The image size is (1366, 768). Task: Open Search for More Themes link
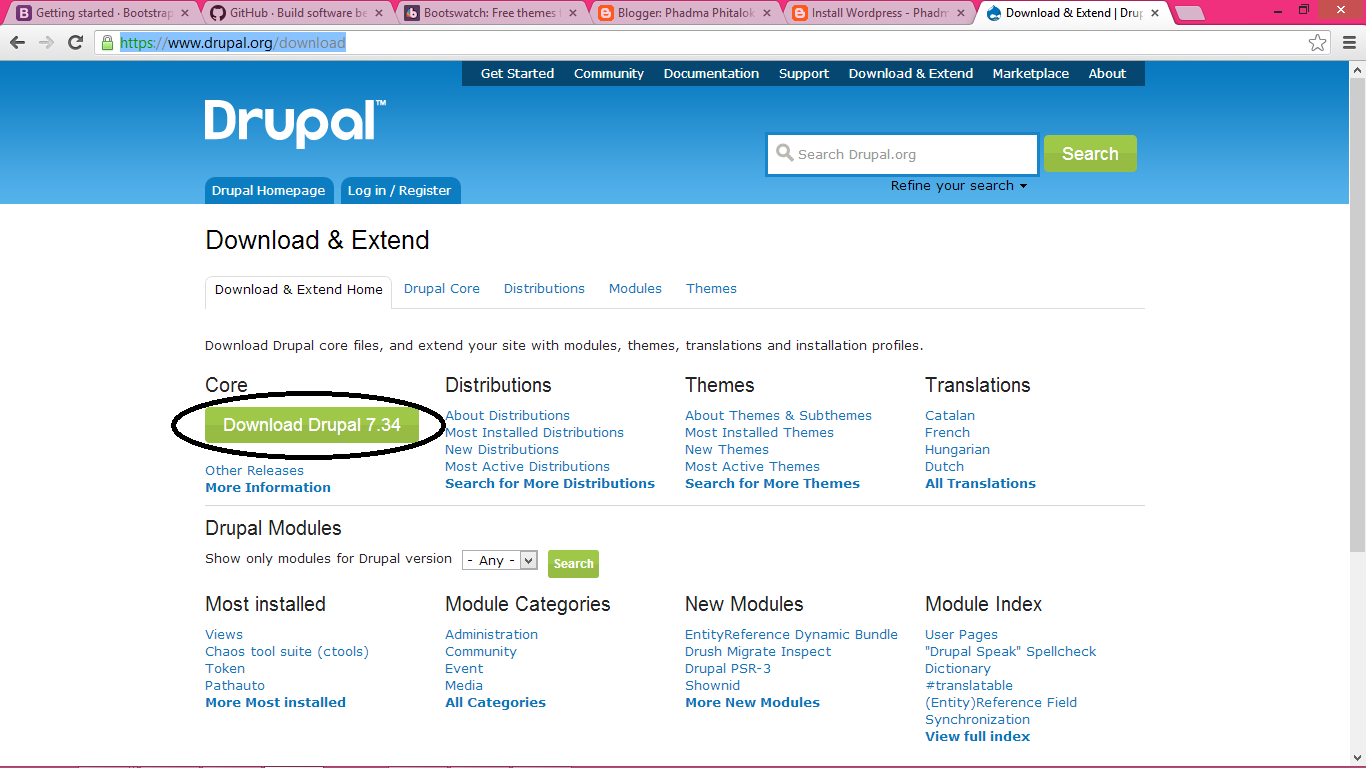772,483
